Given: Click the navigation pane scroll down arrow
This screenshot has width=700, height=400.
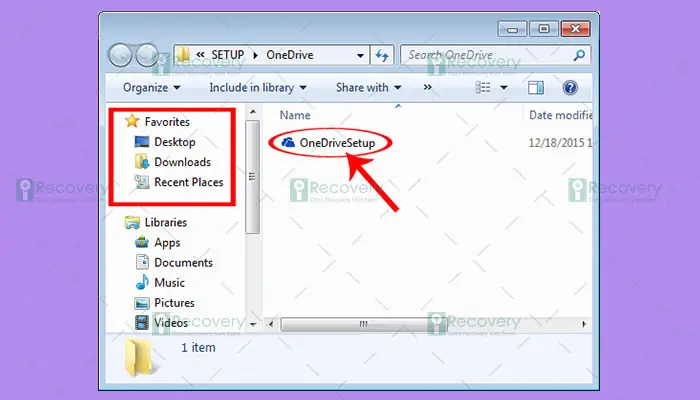Looking at the screenshot, I should [x=253, y=324].
